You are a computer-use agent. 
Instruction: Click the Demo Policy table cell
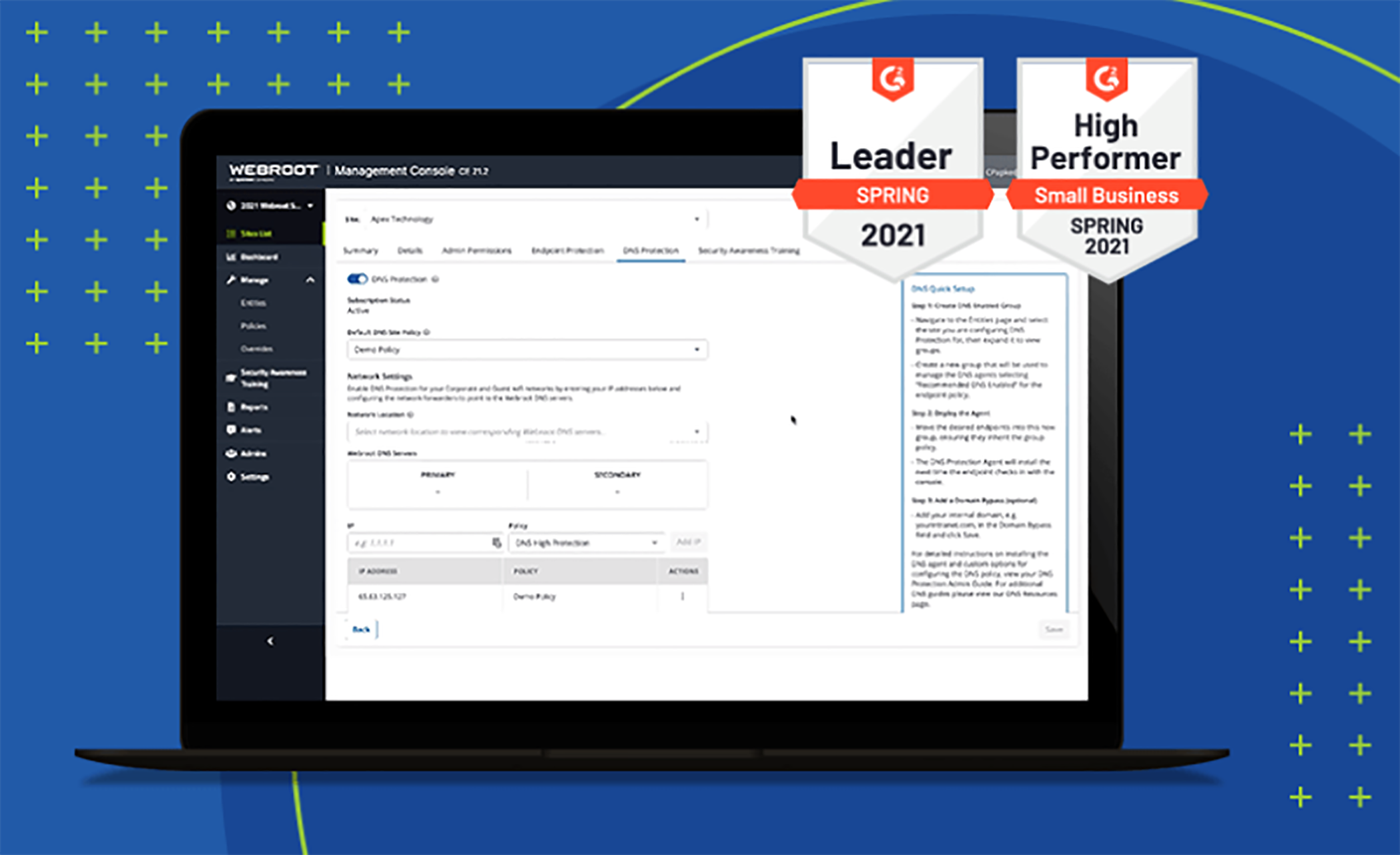click(x=535, y=596)
